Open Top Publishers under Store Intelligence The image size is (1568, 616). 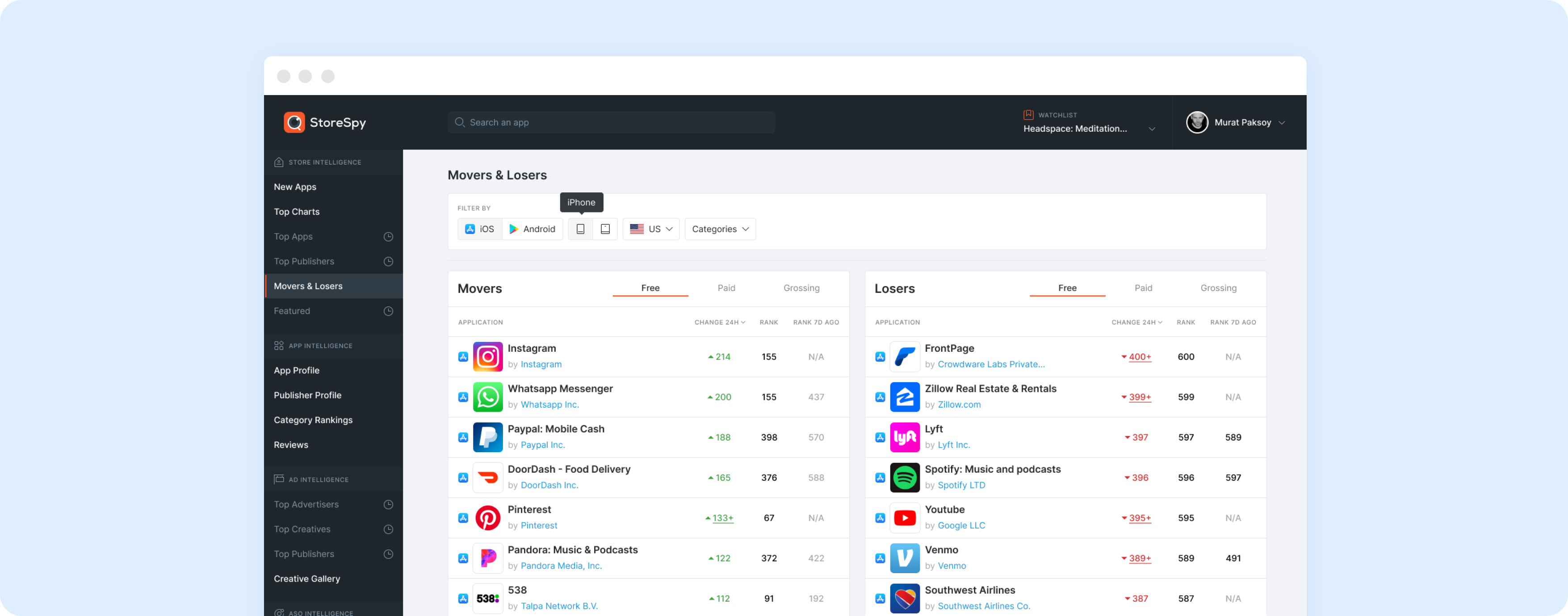pos(334,262)
